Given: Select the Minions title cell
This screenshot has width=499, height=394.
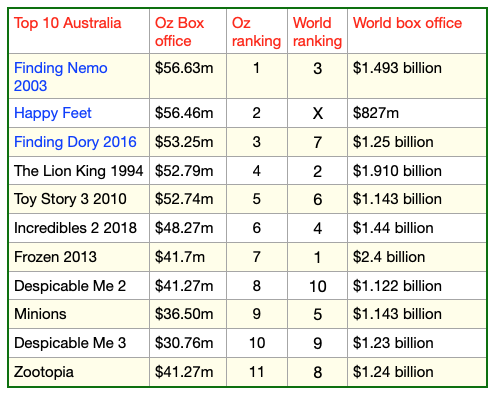Looking at the screenshot, I should pyautogui.click(x=79, y=314).
